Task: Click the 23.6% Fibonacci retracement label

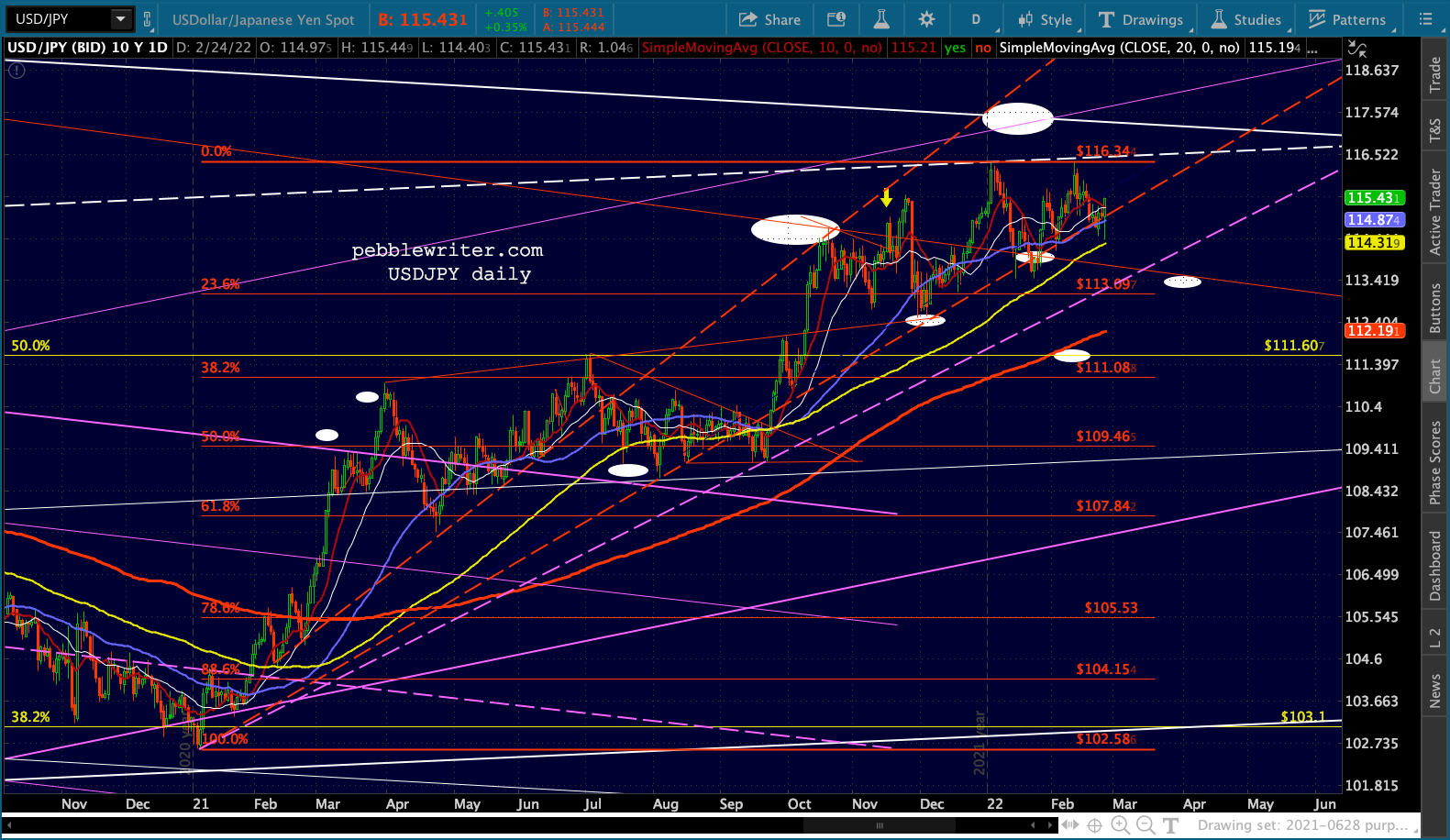Action: click(221, 284)
